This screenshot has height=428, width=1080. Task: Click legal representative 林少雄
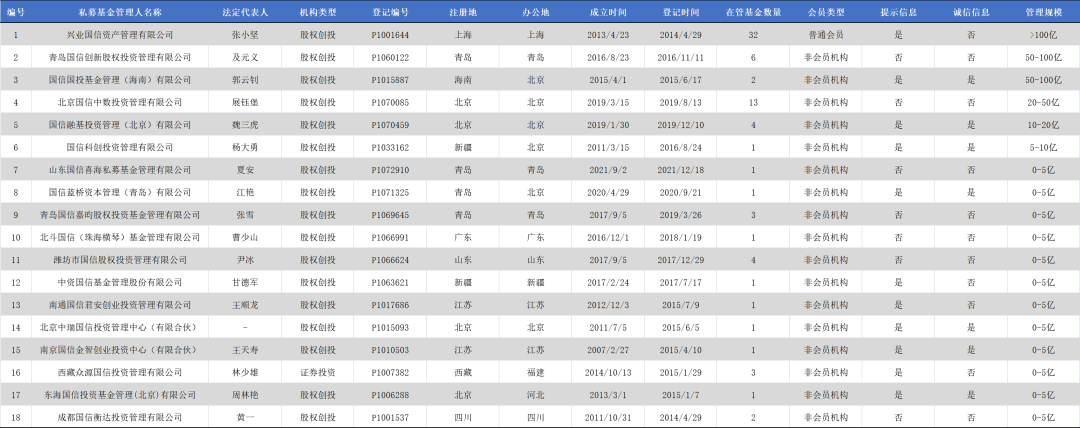tap(246, 373)
